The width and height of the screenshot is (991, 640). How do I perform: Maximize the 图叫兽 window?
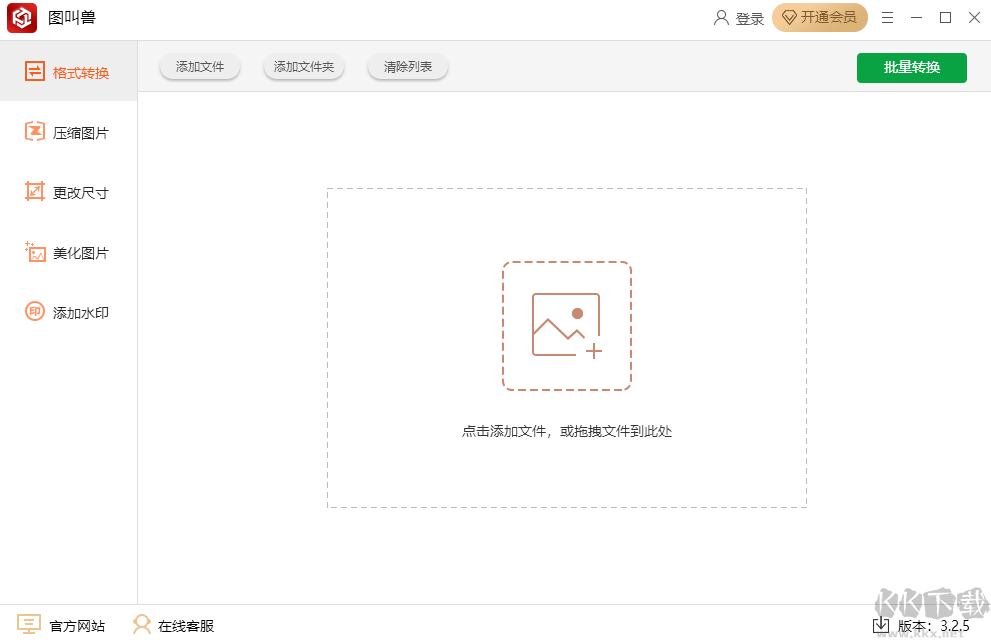[945, 18]
